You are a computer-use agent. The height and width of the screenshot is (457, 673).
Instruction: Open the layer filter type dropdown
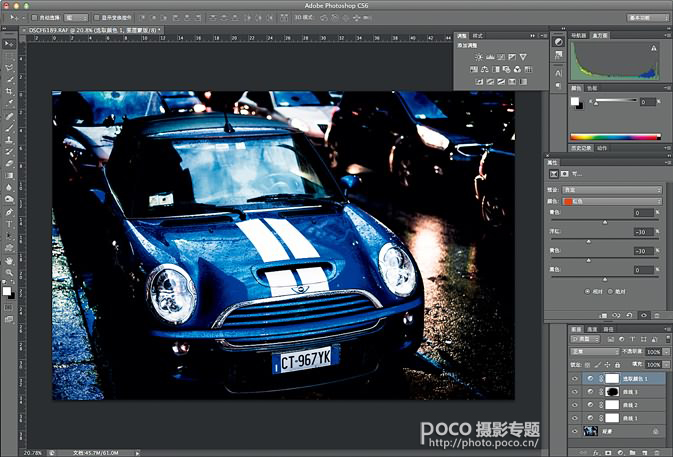(x=585, y=339)
